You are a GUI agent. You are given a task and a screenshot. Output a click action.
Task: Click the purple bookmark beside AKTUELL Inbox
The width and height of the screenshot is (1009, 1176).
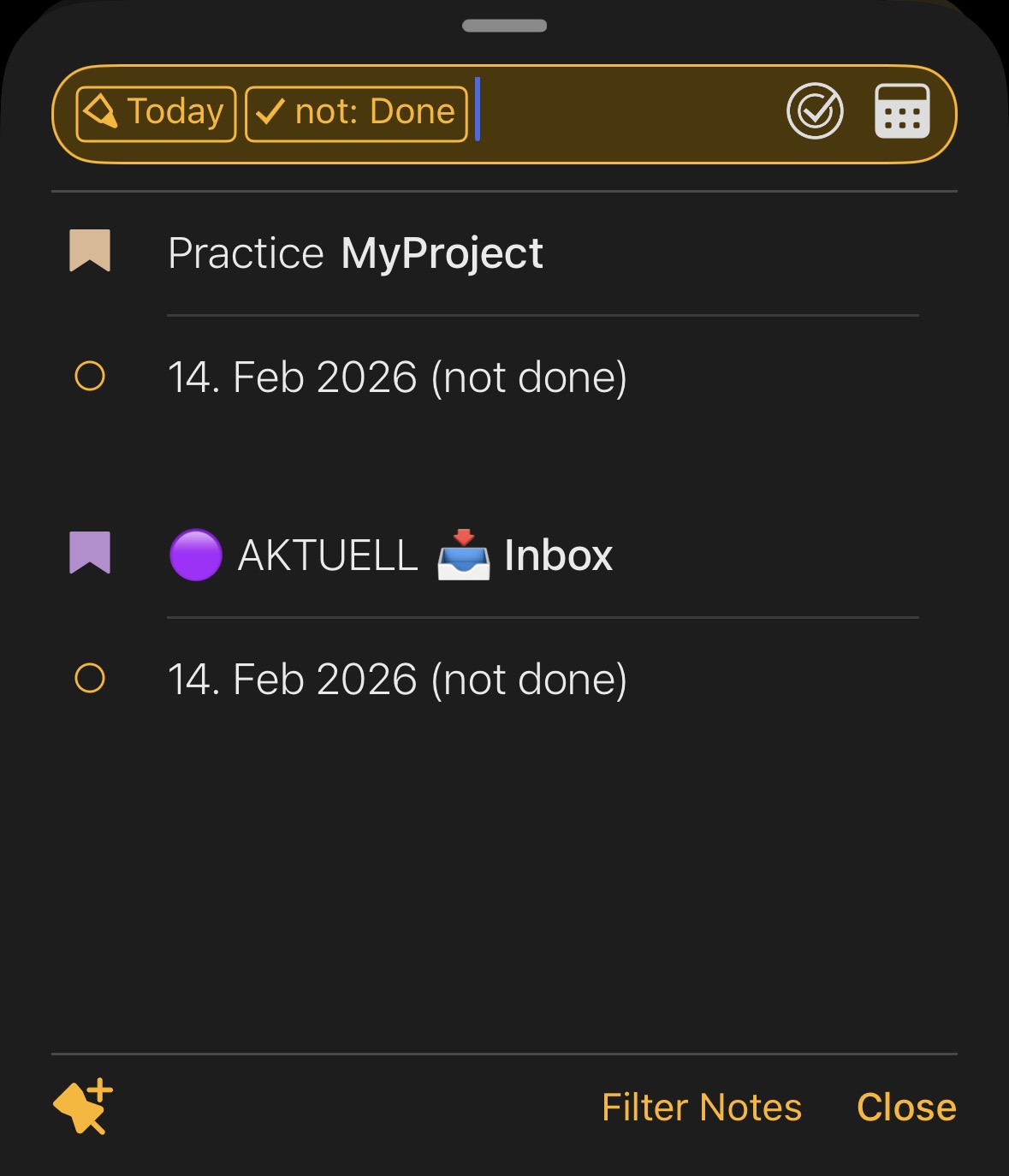point(90,553)
